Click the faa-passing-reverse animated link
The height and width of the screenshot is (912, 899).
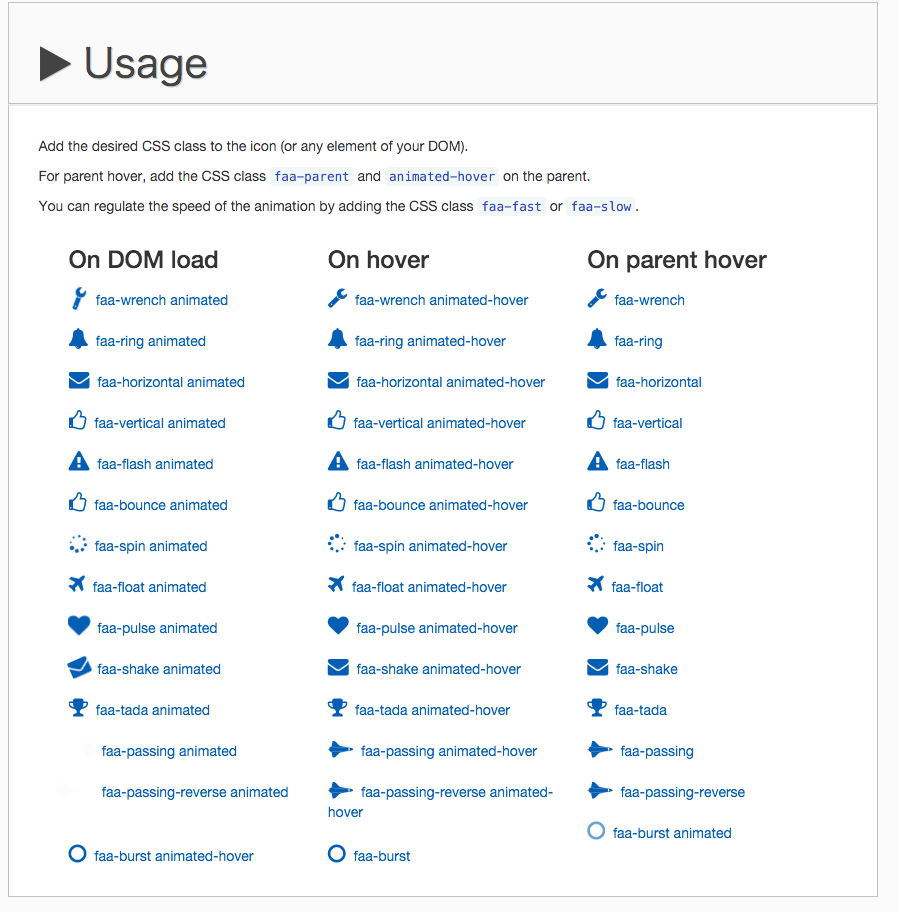pos(195,792)
